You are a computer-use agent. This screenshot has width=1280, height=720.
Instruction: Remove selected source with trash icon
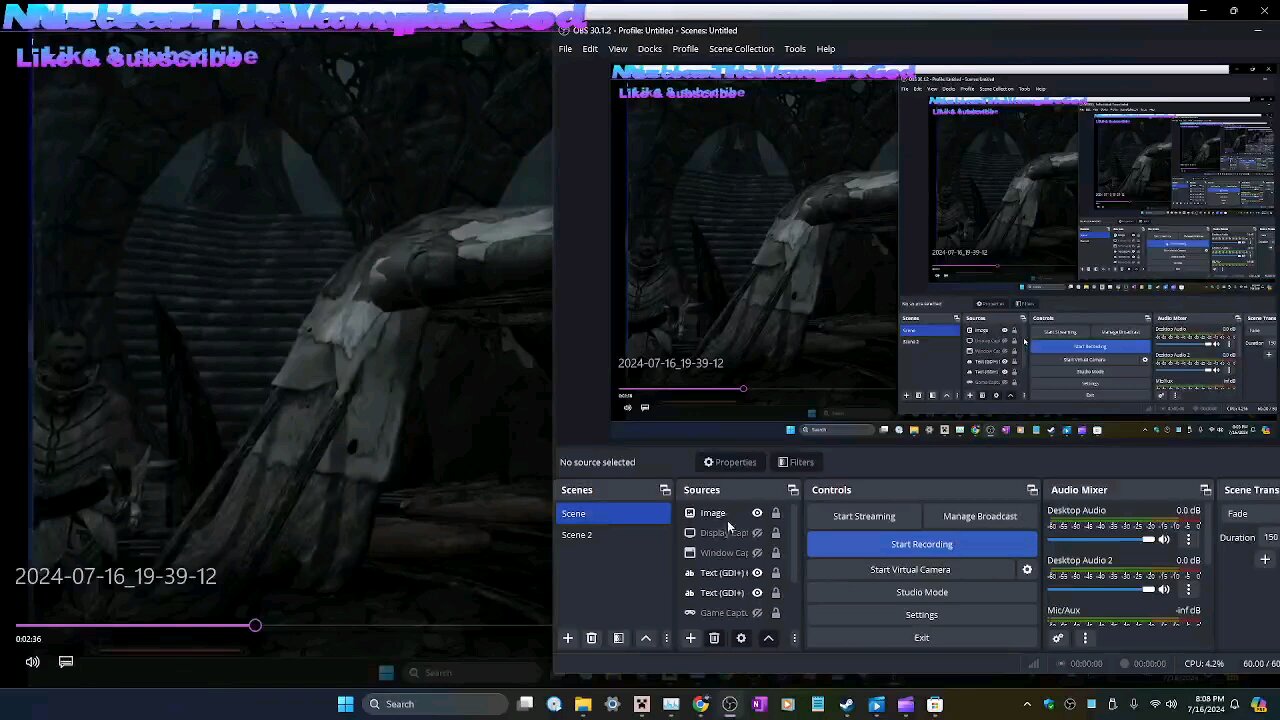pos(714,638)
